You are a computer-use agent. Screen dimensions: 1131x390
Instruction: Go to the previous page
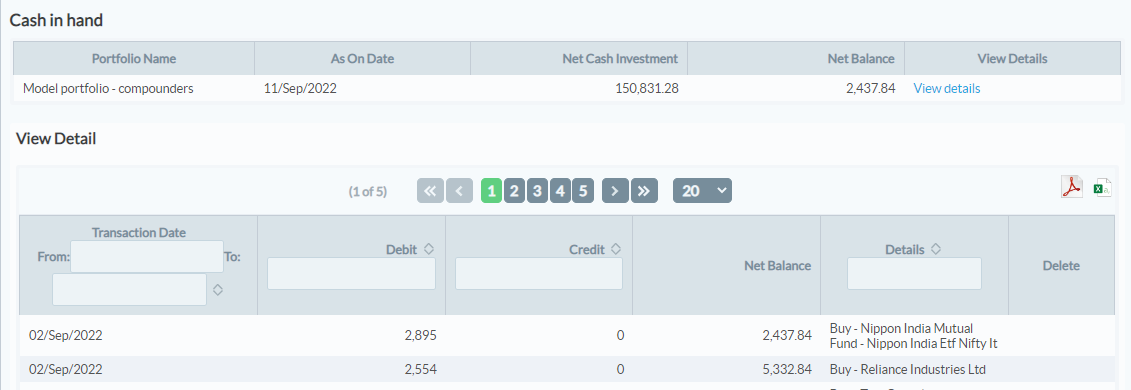459,191
